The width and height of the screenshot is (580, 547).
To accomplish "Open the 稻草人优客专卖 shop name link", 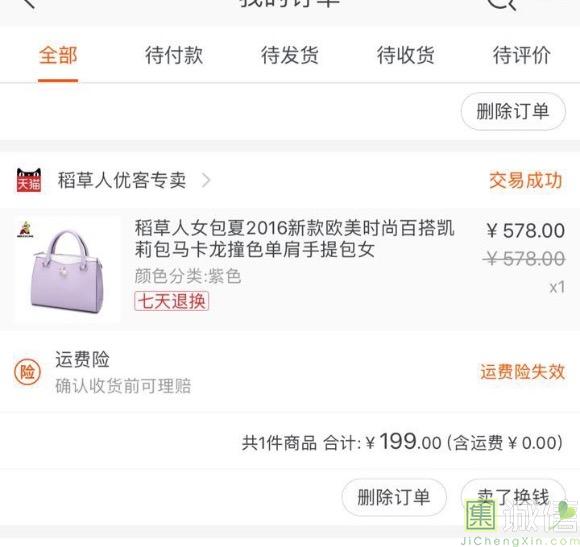I will (x=122, y=180).
